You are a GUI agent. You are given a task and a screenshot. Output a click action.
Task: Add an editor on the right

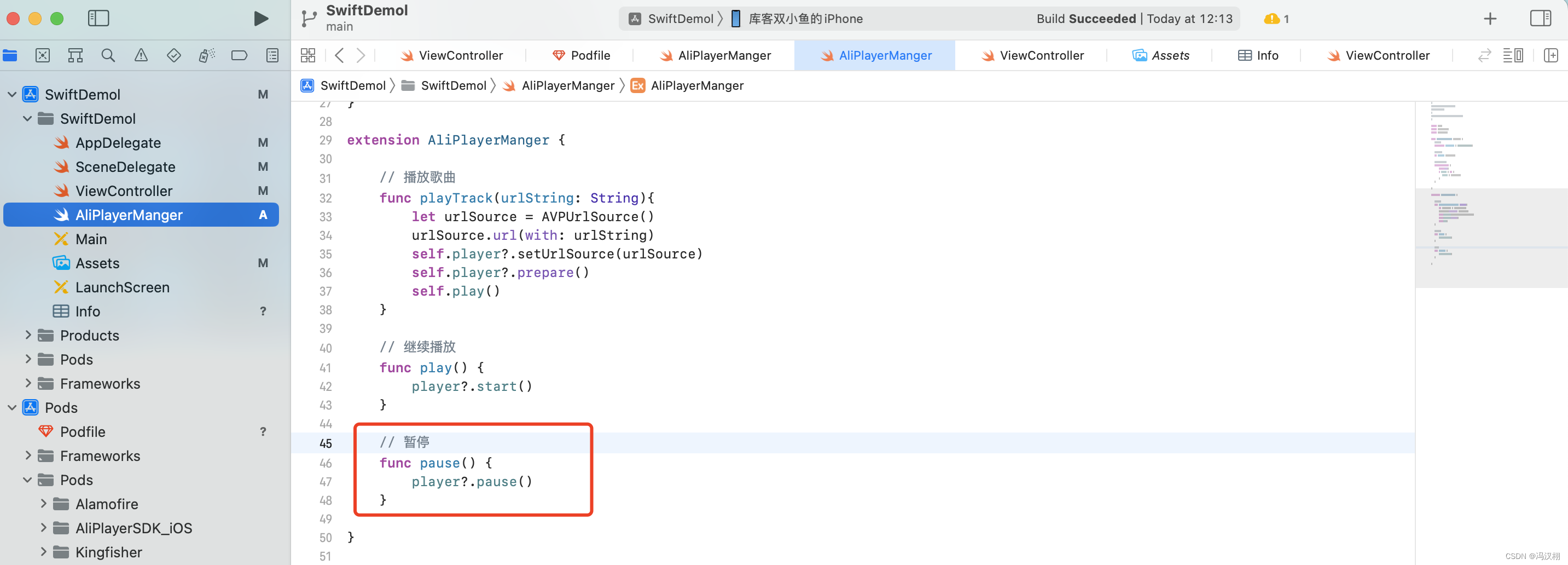click(x=1551, y=55)
